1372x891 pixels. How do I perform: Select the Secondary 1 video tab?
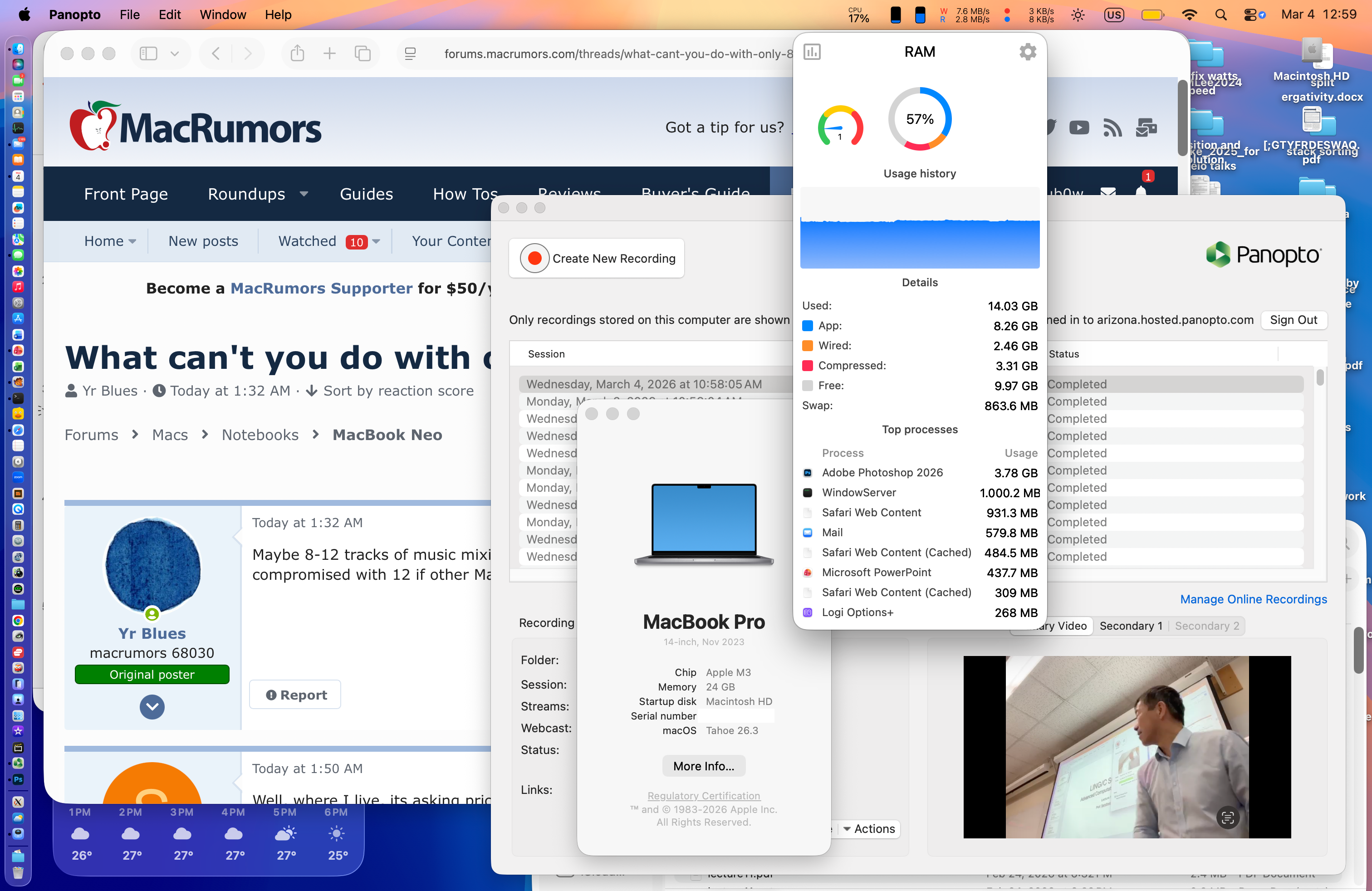tap(1131, 626)
